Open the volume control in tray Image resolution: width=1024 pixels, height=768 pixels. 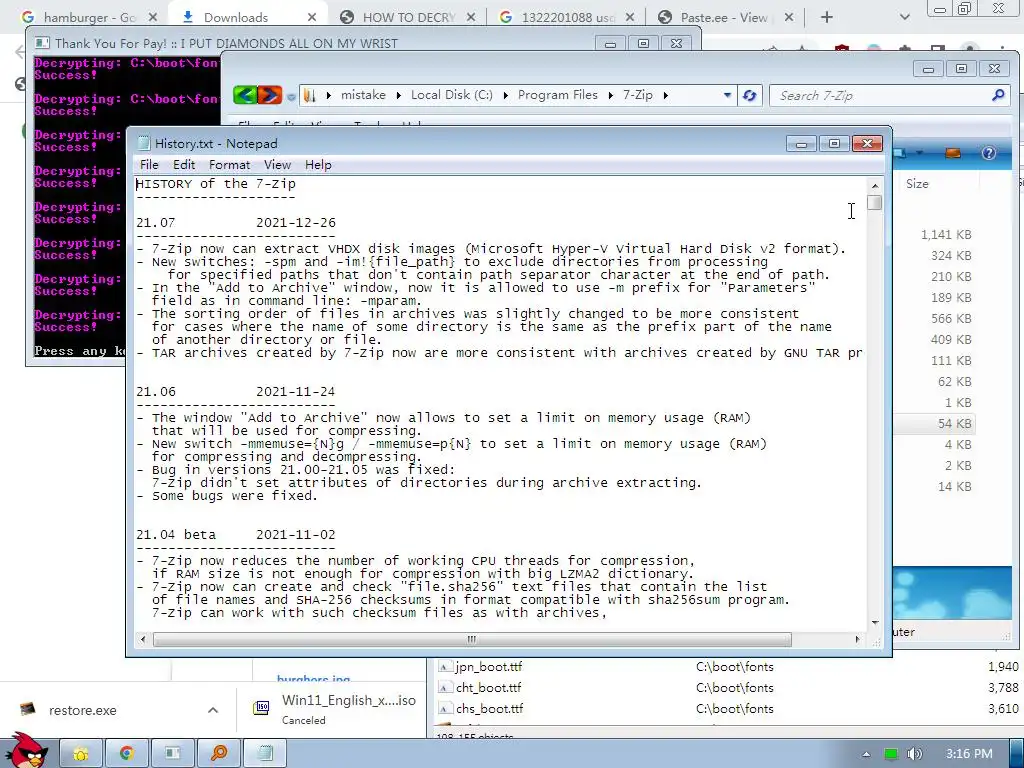pyautogui.click(x=915, y=754)
